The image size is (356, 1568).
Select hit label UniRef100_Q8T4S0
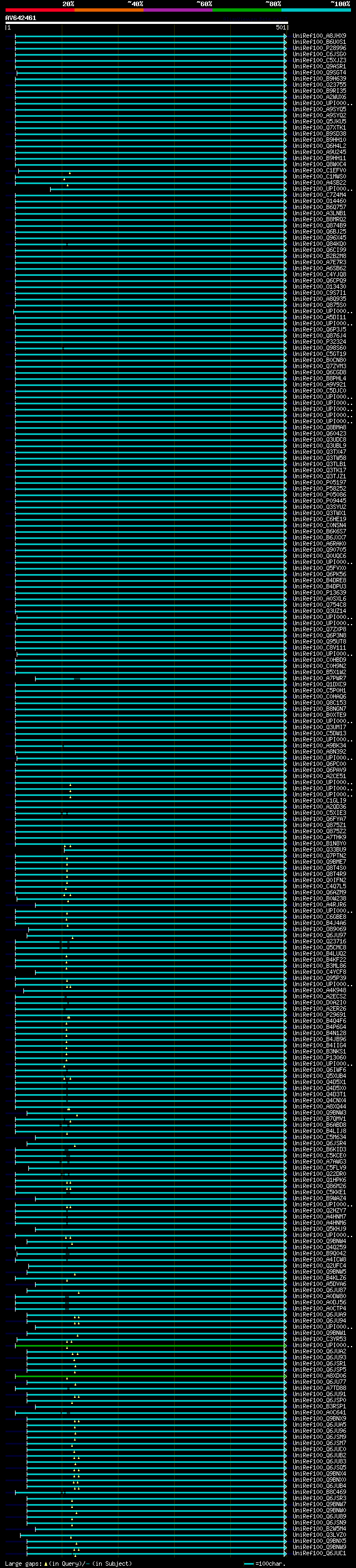pos(319,868)
